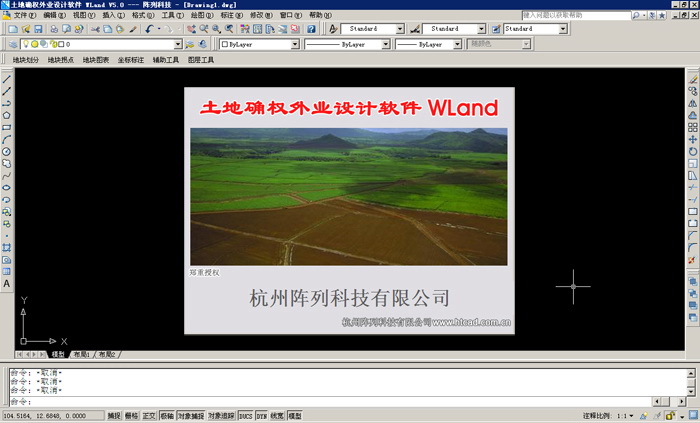
Task: Select the Array modify tool
Action: pyautogui.click(x=692, y=128)
